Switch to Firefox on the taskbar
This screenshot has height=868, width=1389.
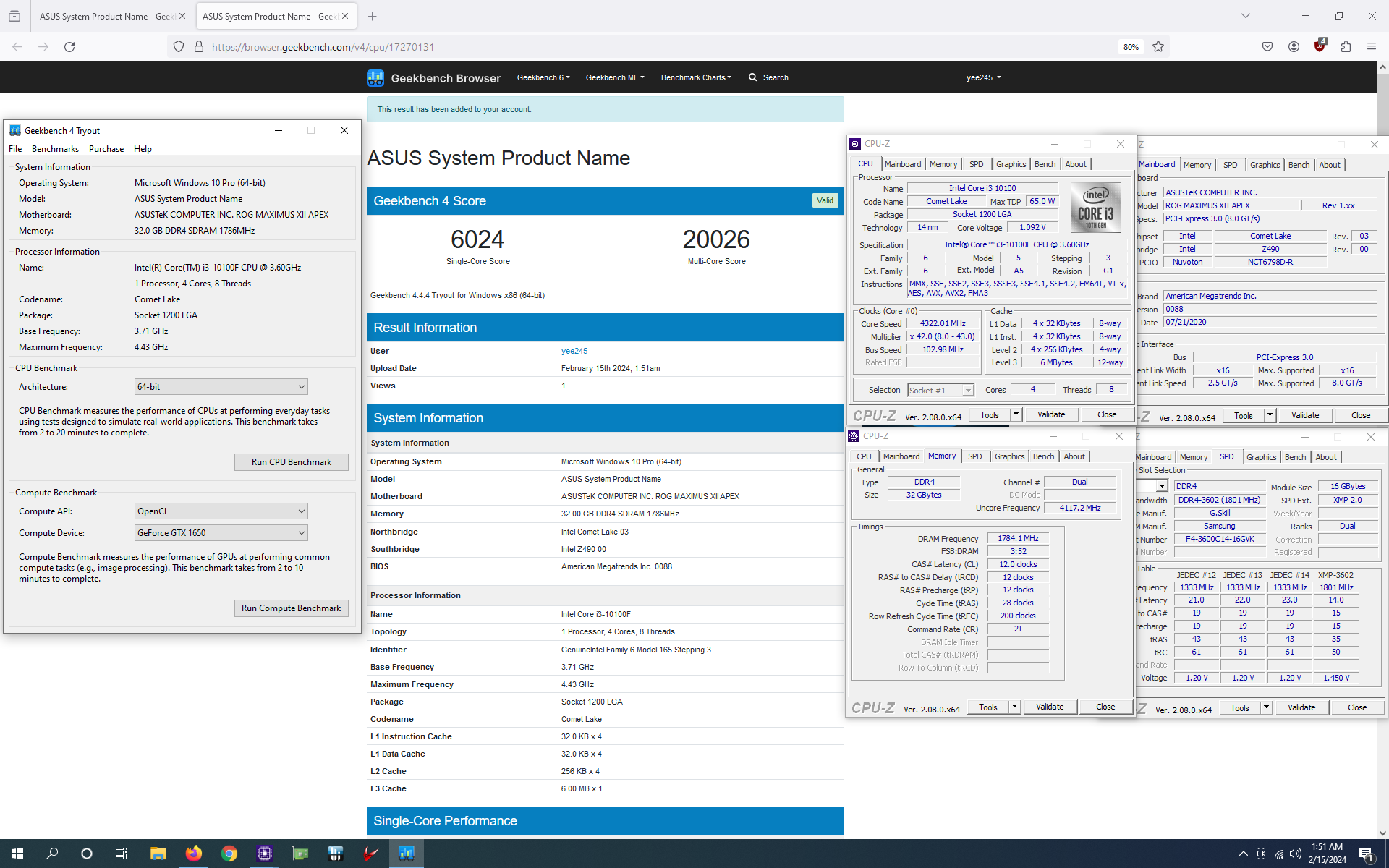point(193,854)
